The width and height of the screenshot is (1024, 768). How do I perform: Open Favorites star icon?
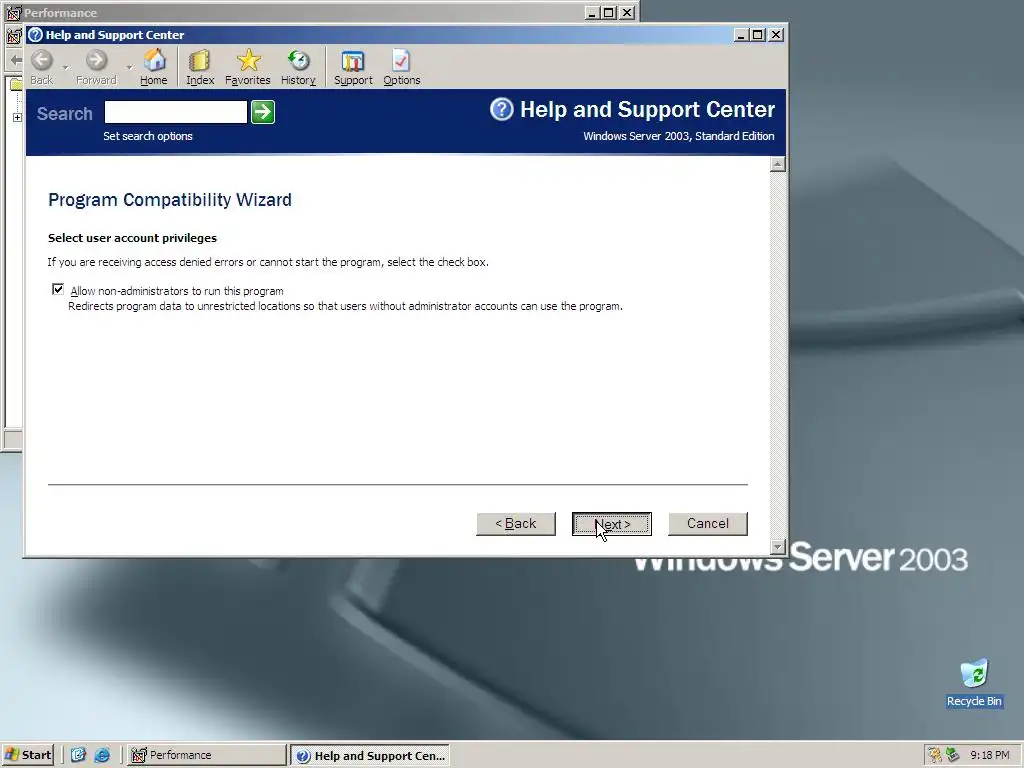click(x=248, y=61)
